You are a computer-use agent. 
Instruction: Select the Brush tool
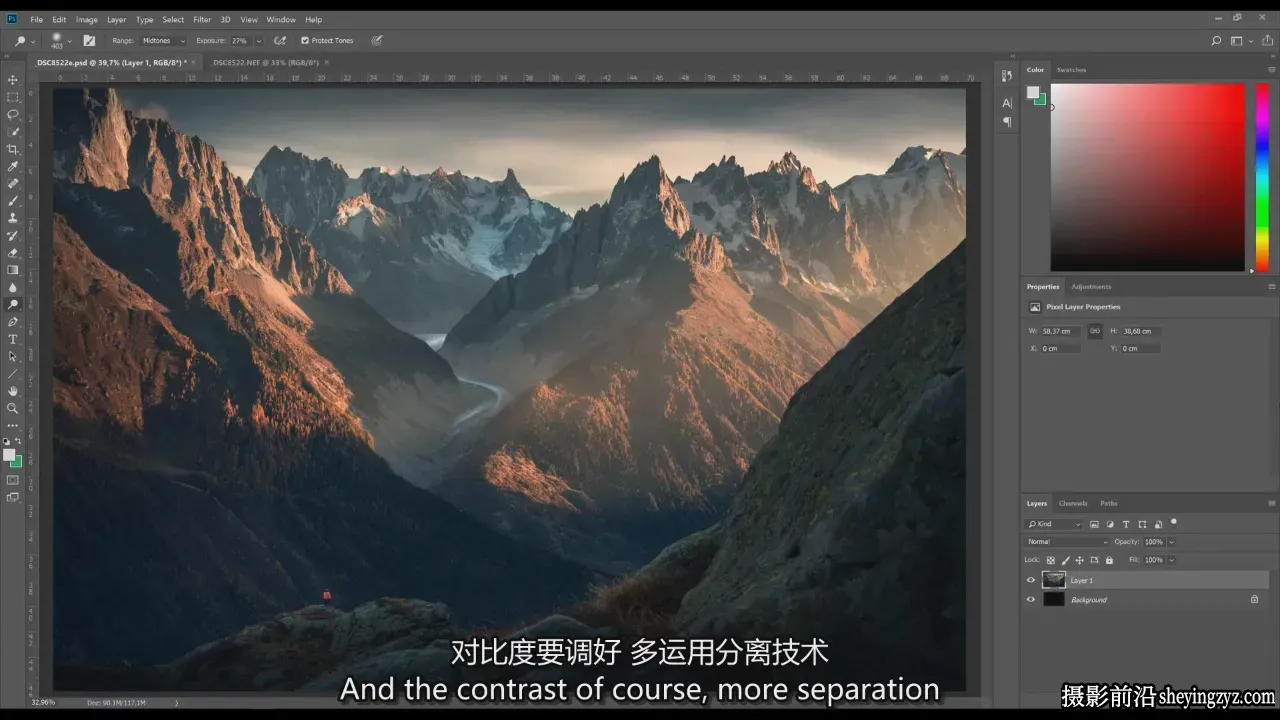pyautogui.click(x=13, y=201)
